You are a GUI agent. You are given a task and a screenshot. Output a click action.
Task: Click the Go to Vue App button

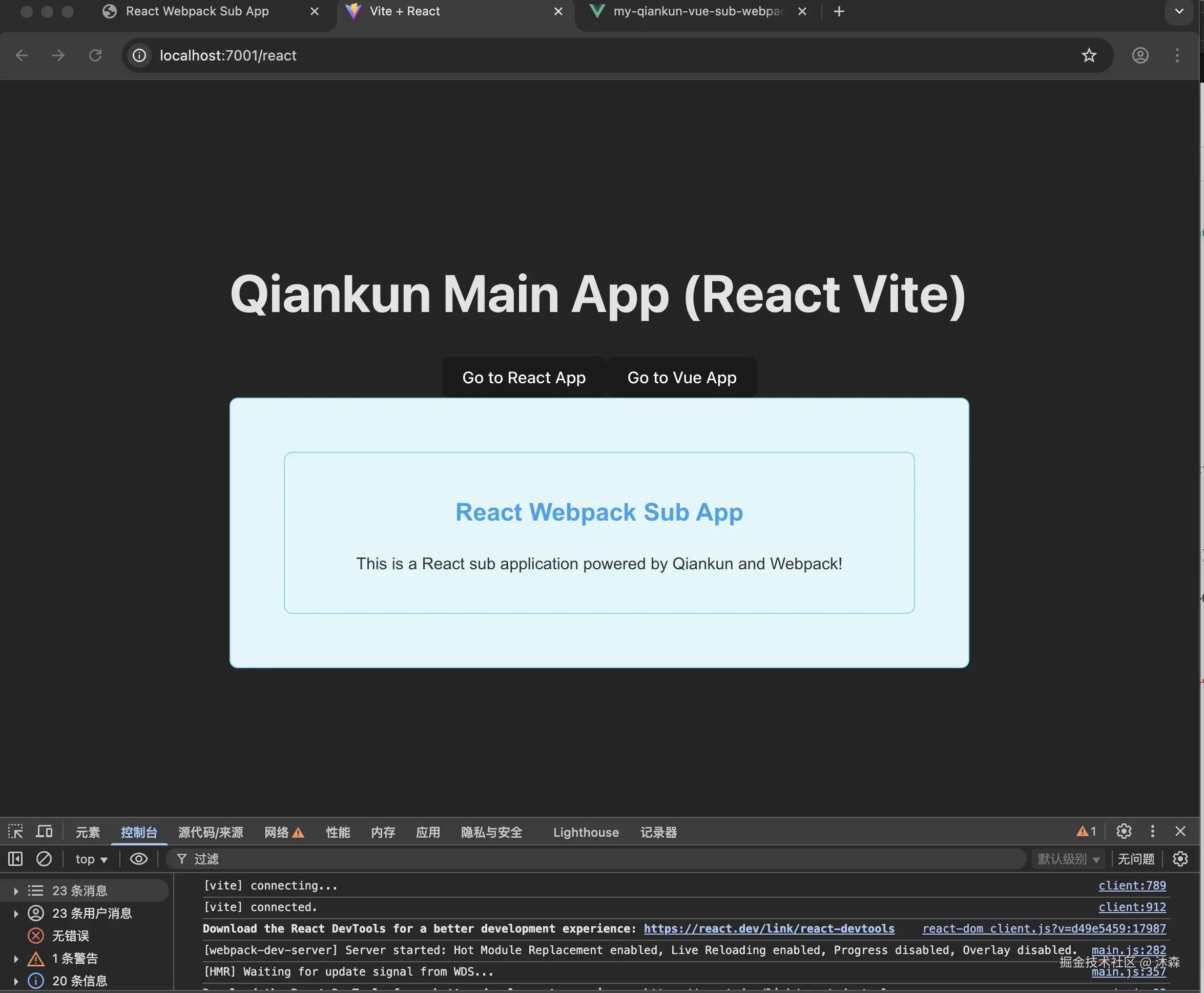681,378
